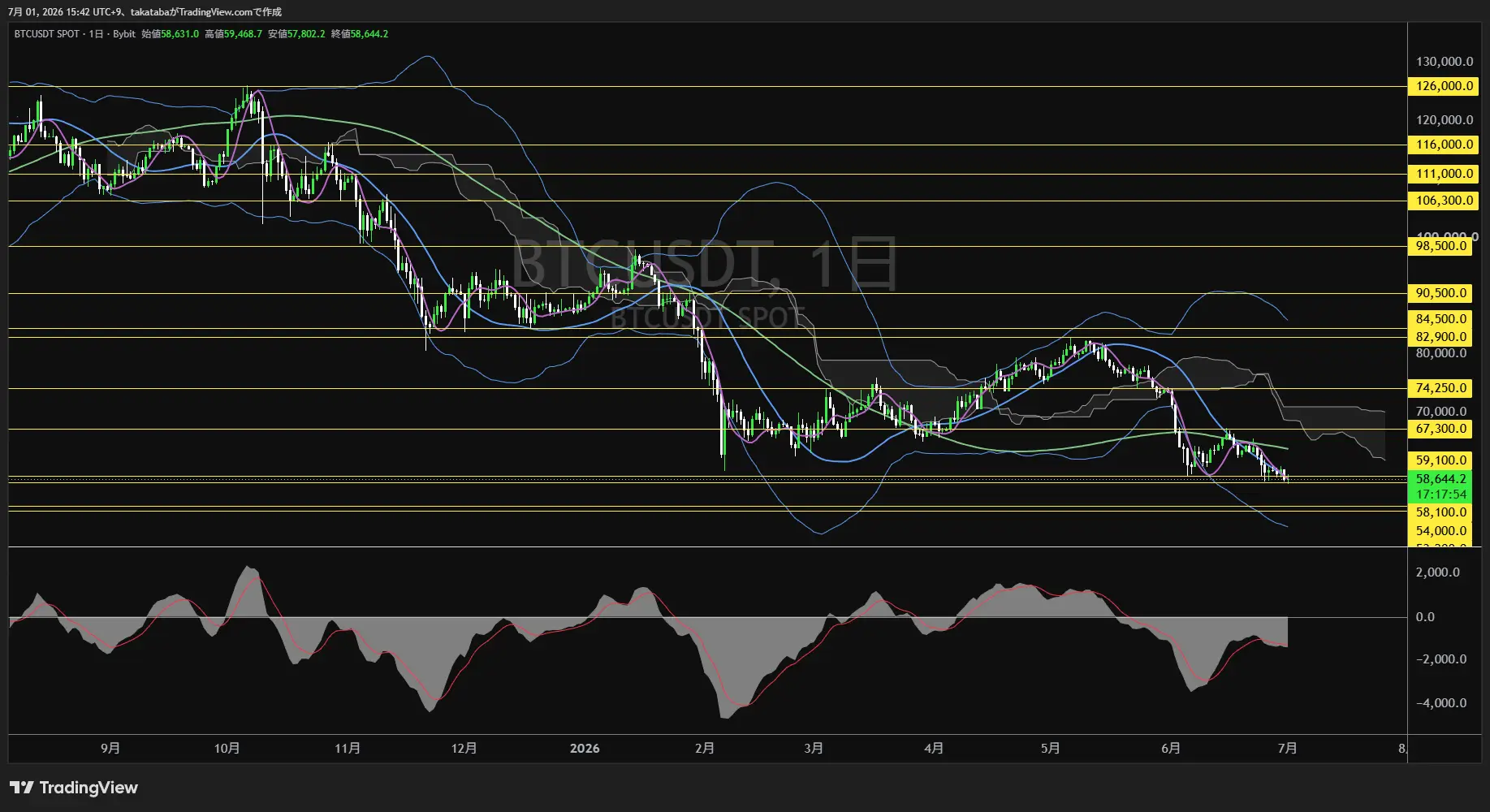Click the 90,500.0 yellow price label
Viewport: 1490px width, 812px height.
(1440, 293)
